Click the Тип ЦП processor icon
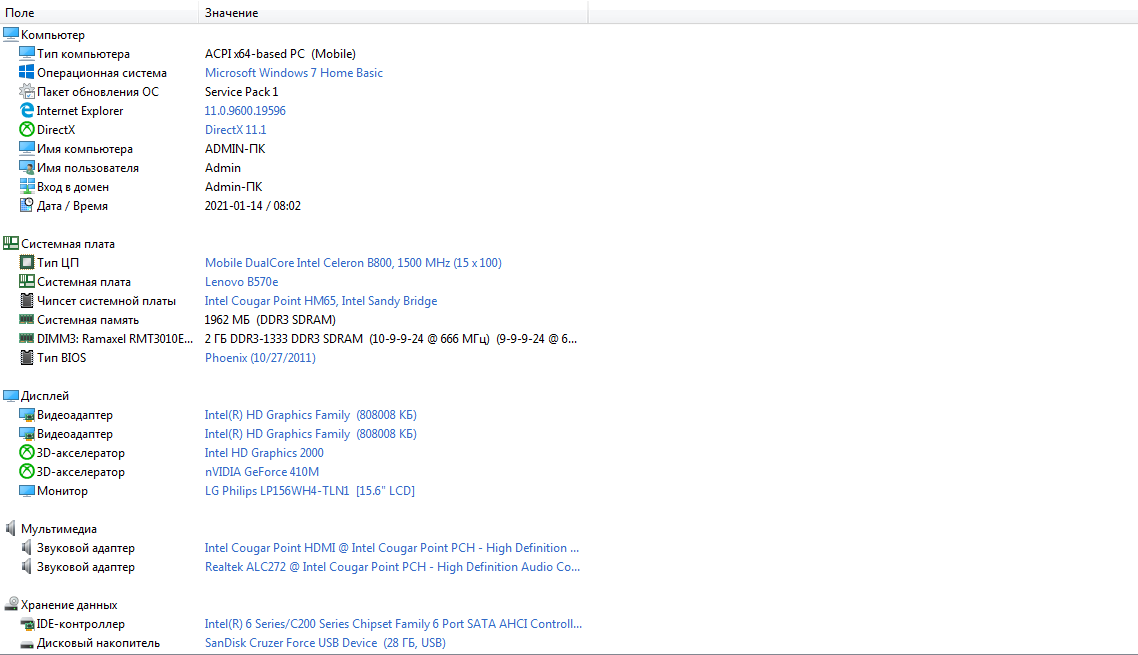The height and width of the screenshot is (655, 1138). [x=27, y=262]
